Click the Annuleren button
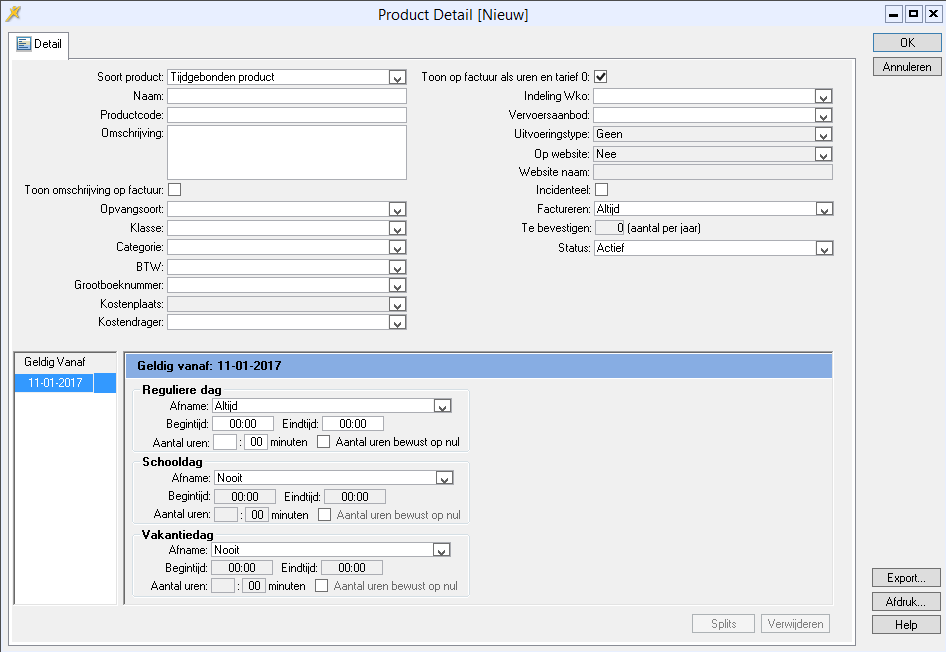946x652 pixels. point(907,67)
